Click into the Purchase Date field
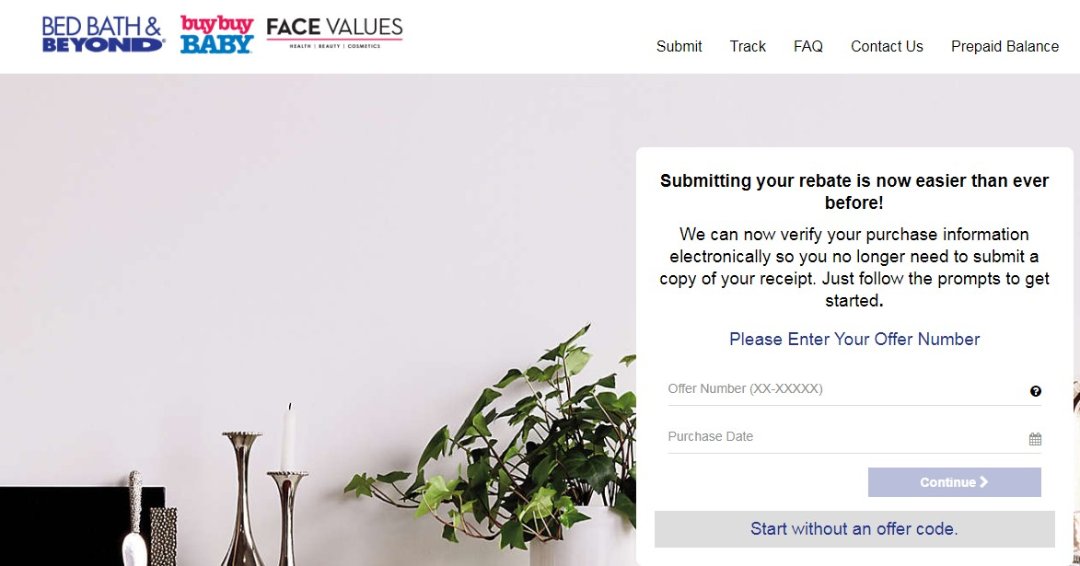 coord(840,437)
